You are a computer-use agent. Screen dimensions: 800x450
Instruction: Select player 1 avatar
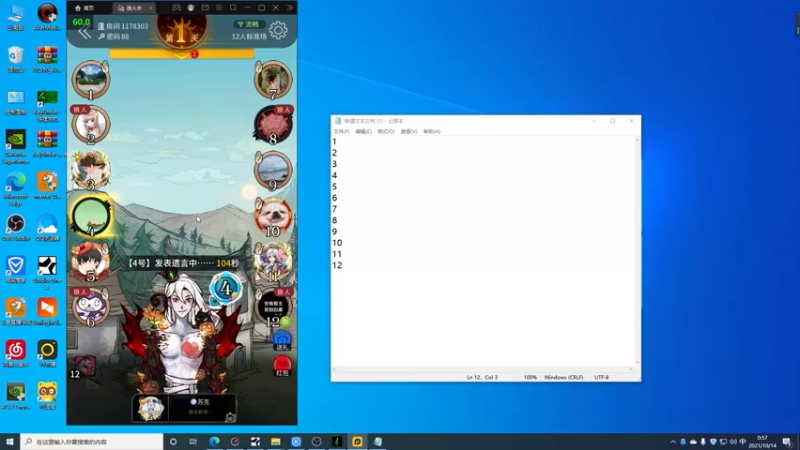(91, 79)
